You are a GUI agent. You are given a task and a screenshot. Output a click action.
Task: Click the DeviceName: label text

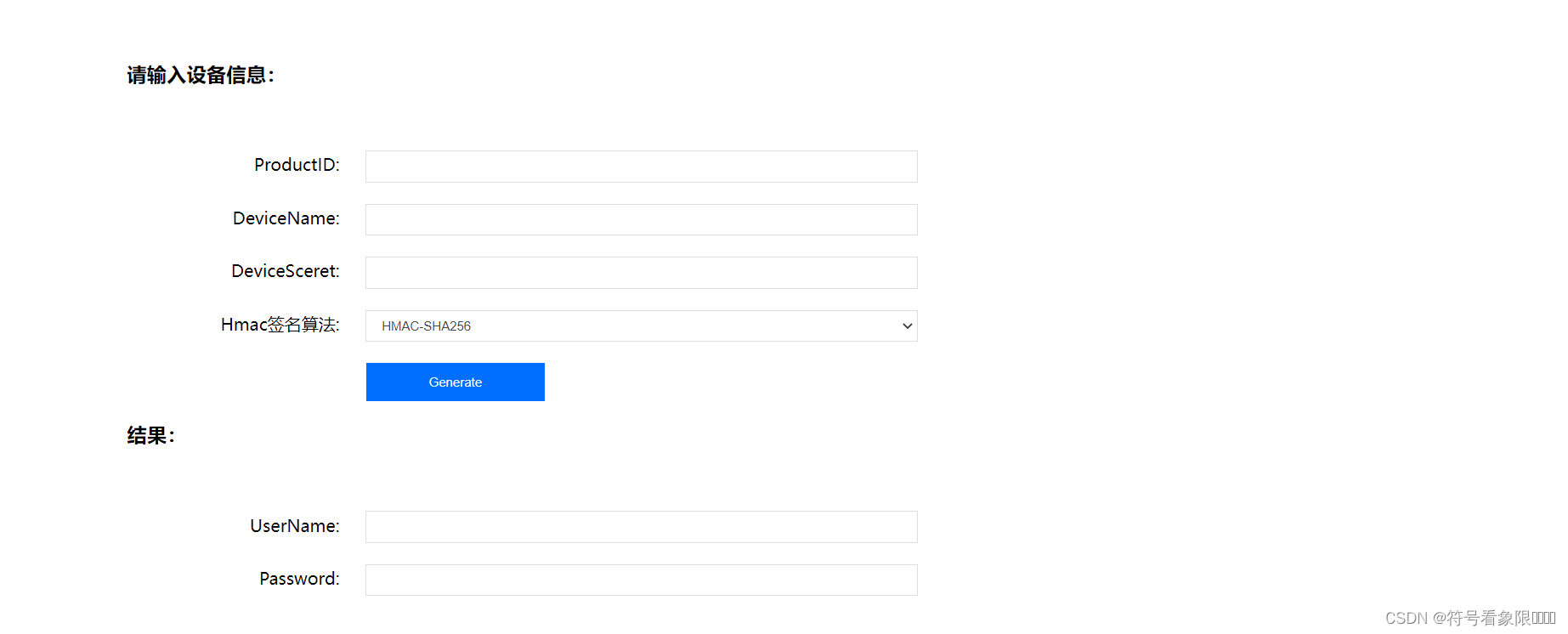[x=286, y=218]
